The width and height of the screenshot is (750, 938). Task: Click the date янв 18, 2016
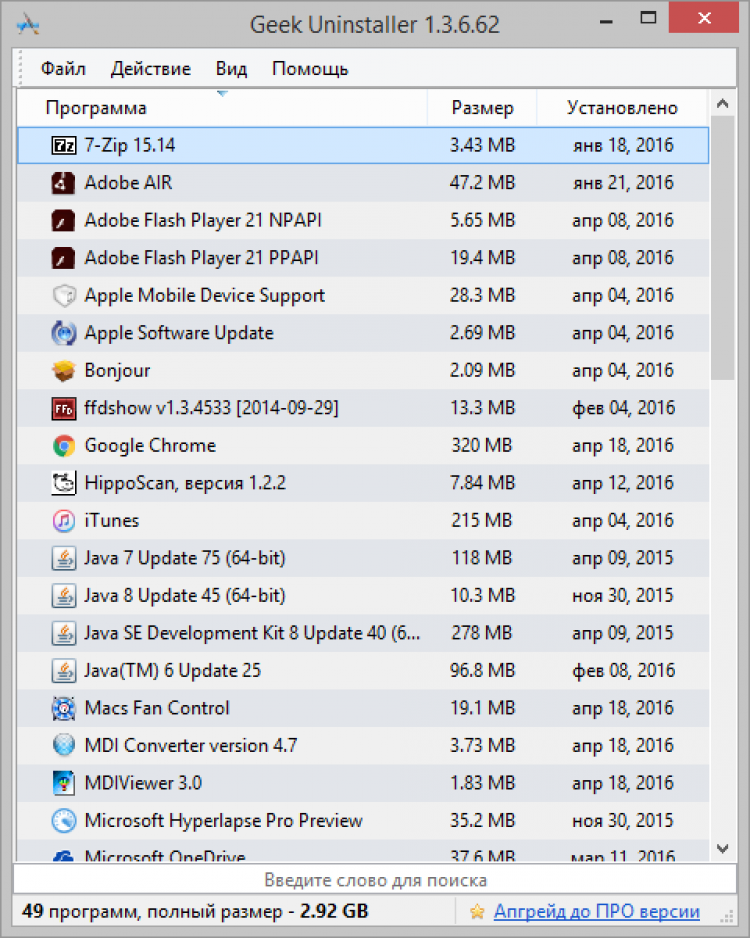pos(623,145)
